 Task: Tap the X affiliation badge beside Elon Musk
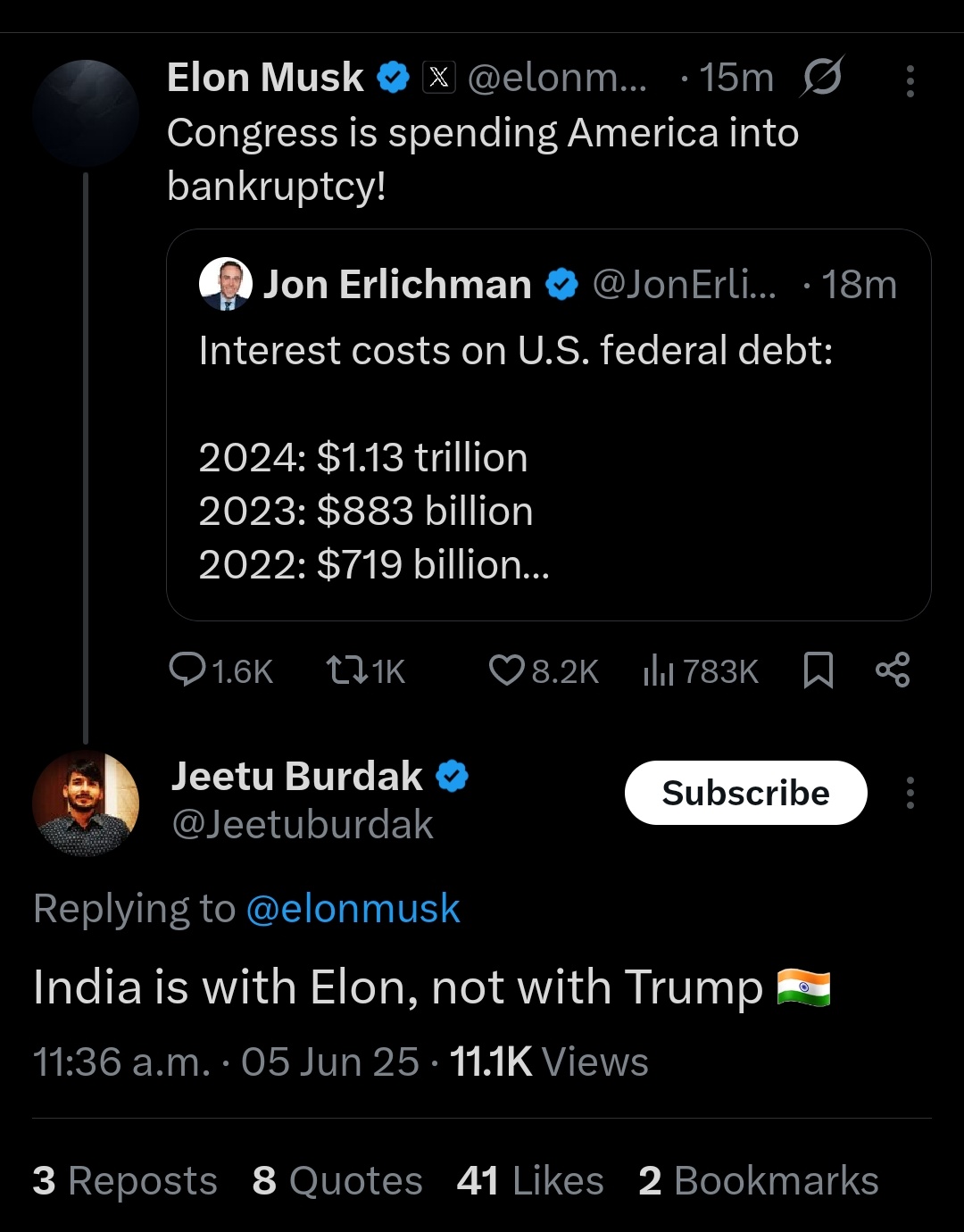coord(438,78)
